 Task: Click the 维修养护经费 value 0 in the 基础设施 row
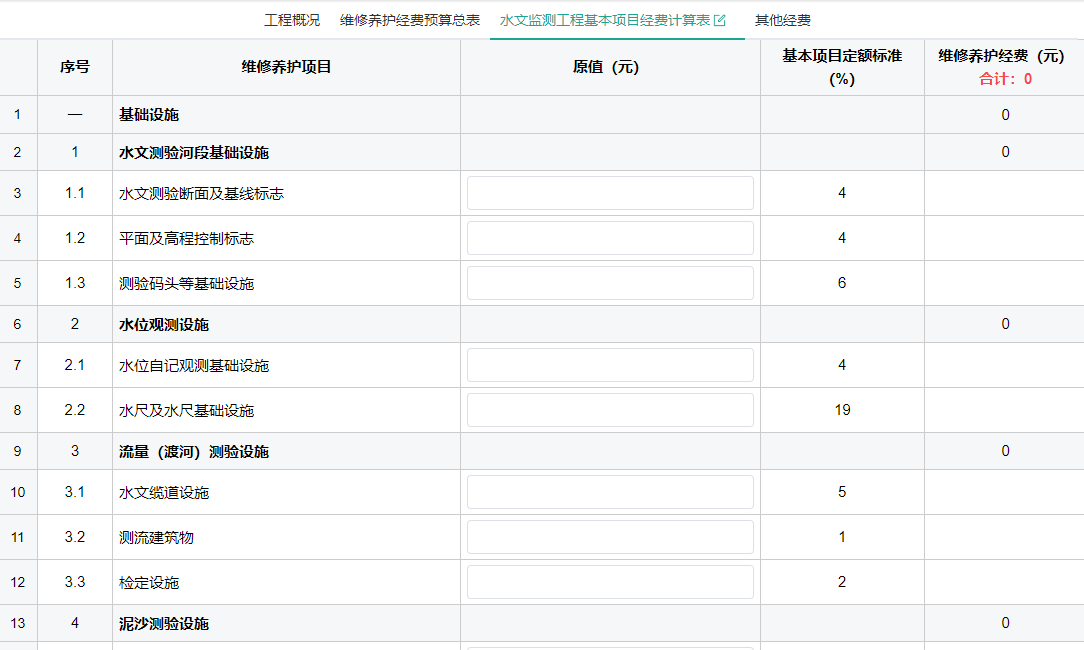pos(1005,115)
